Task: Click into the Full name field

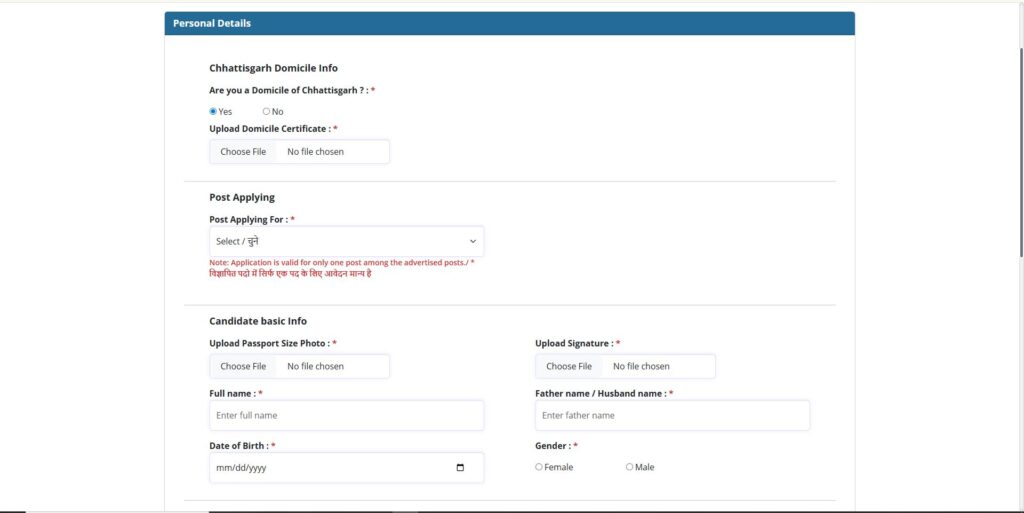Action: (x=346, y=415)
